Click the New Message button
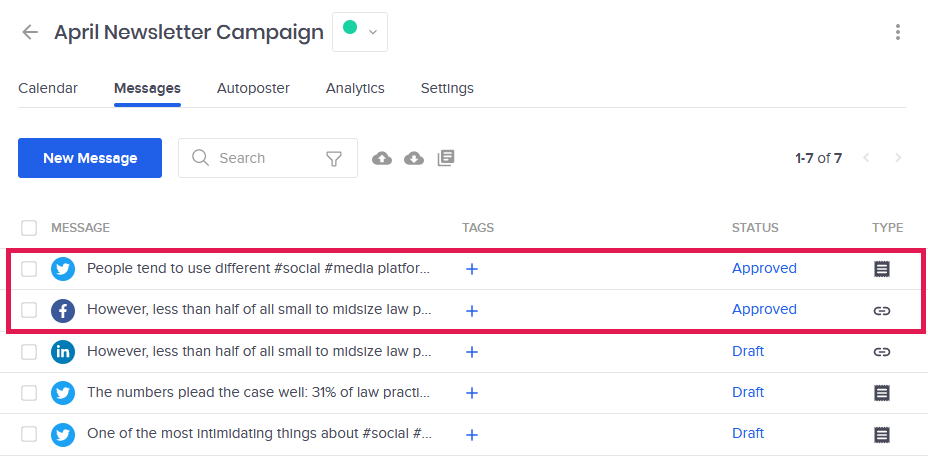 (x=90, y=158)
